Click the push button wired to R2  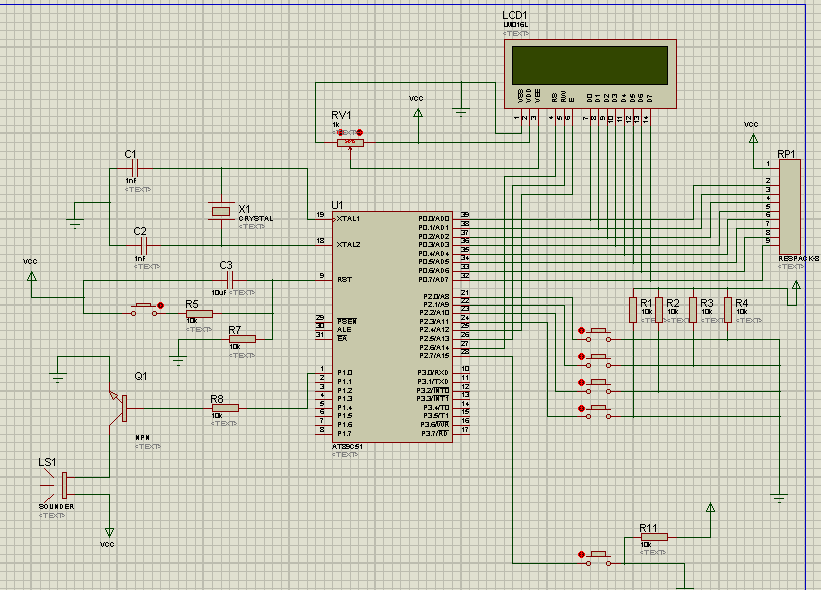click(x=599, y=386)
